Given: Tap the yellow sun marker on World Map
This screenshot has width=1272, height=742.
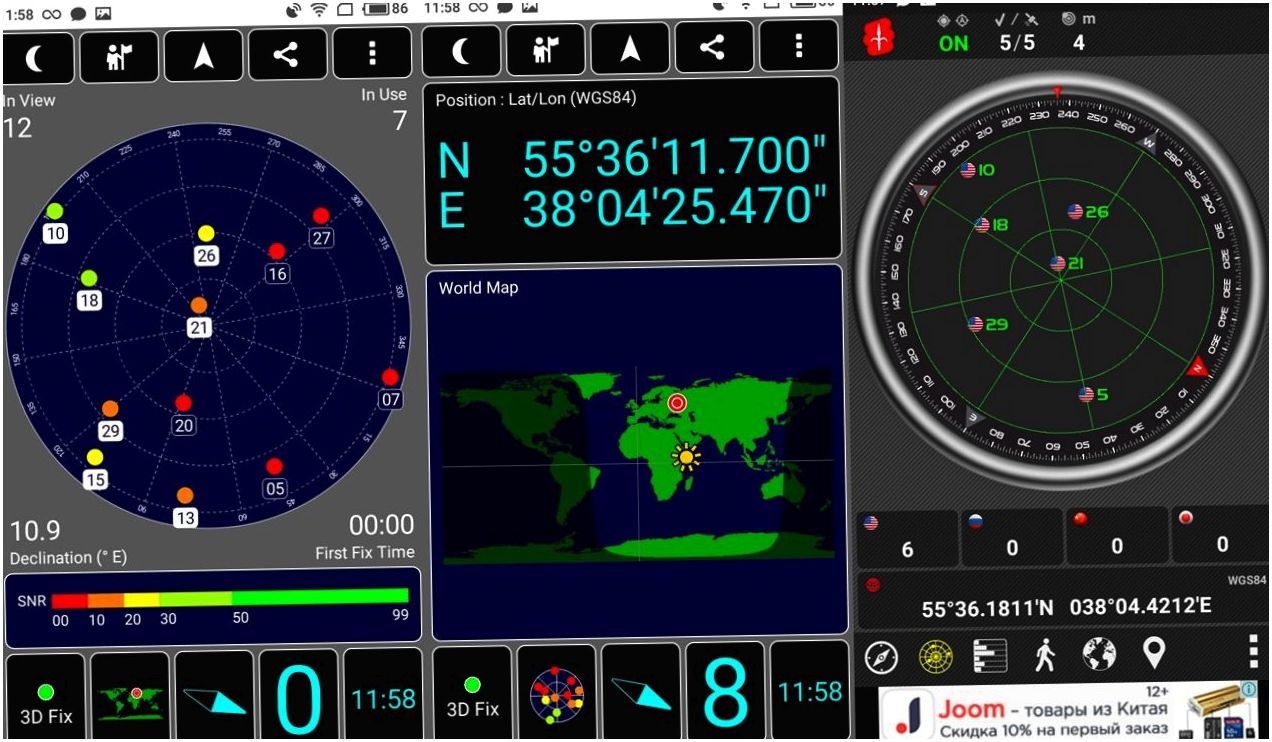Looking at the screenshot, I should 686,457.
